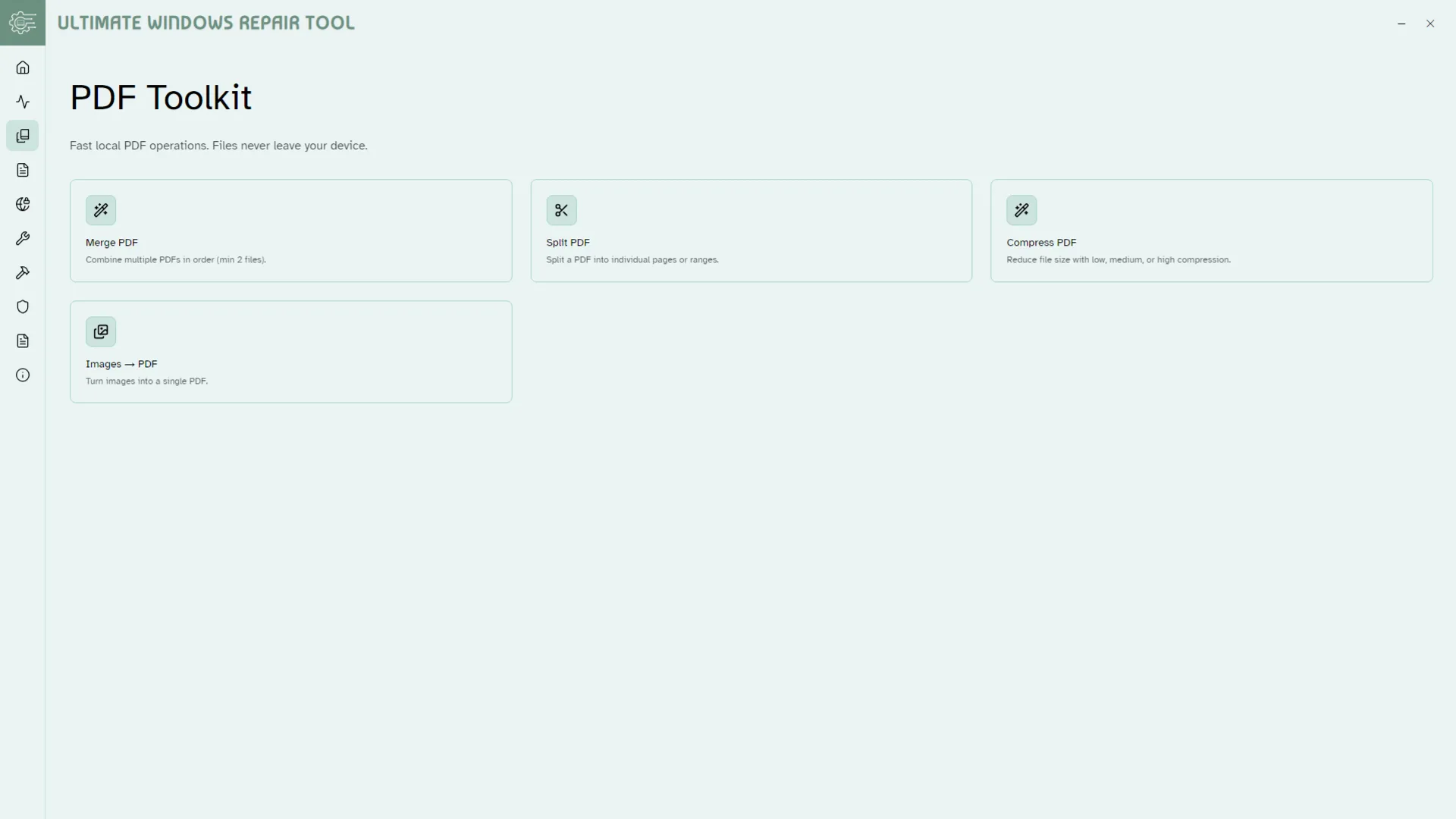Screen dimensions: 1456x819
Task: Open the hammer sidebar icon
Action: (23, 272)
